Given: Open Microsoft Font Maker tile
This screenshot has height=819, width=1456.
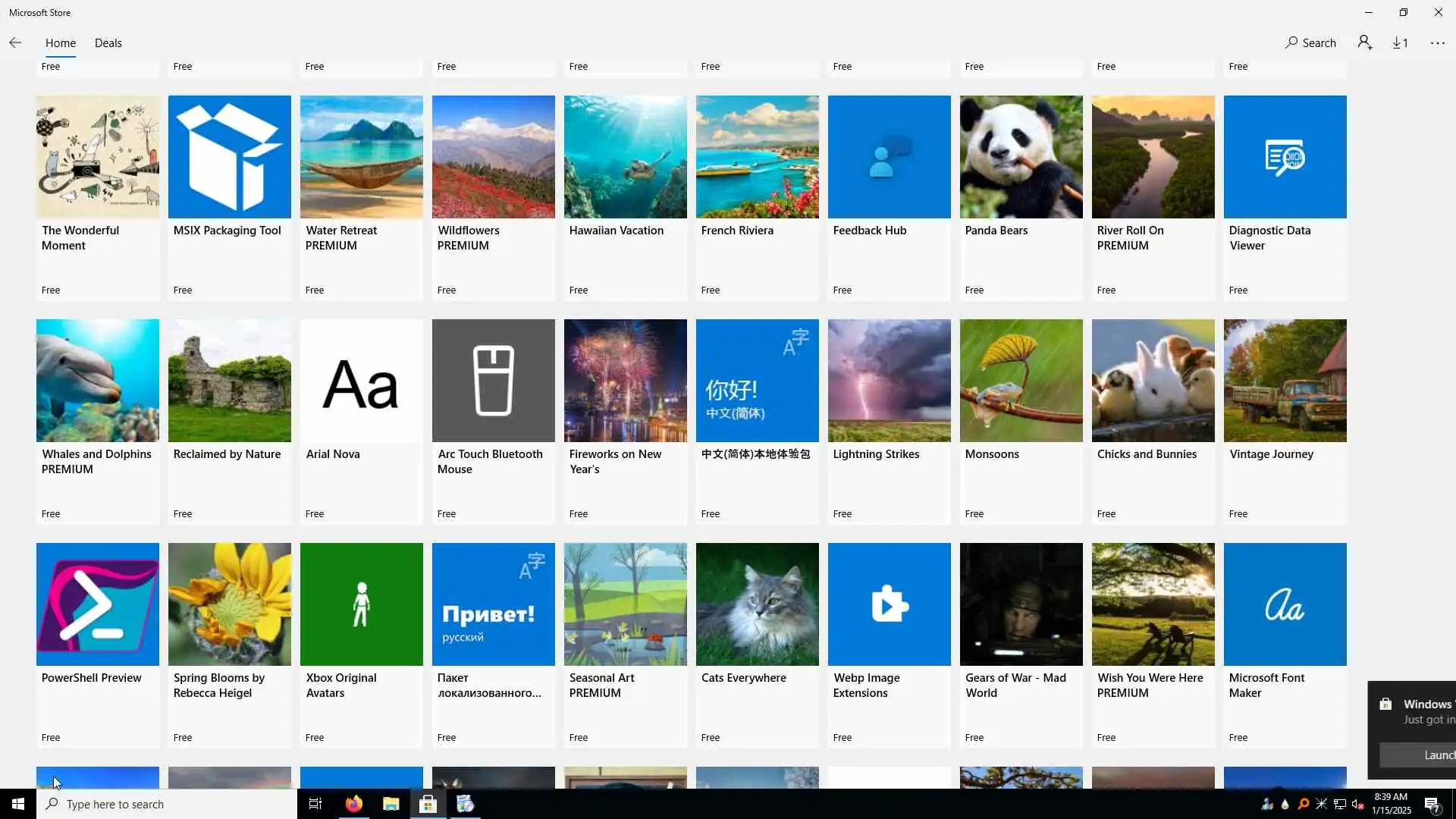Looking at the screenshot, I should [x=1285, y=604].
